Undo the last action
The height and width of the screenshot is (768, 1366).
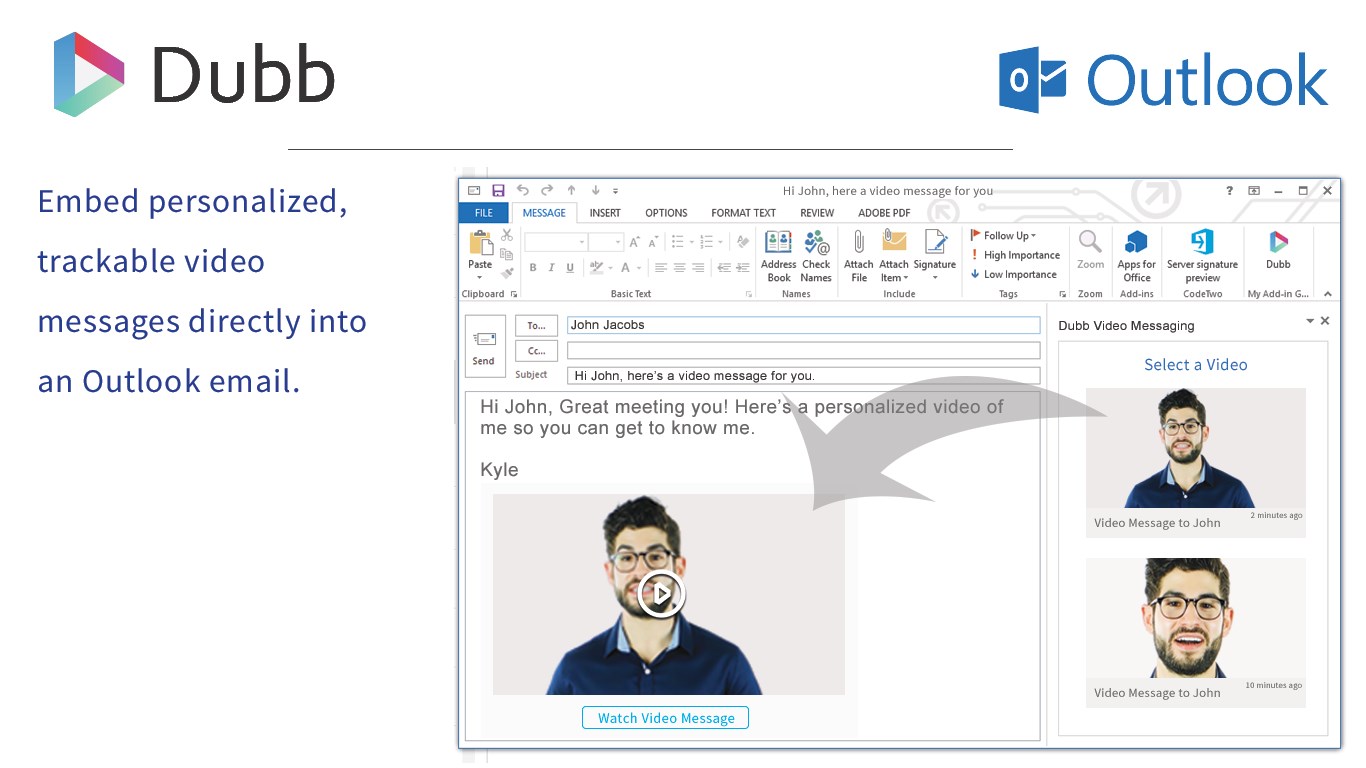coord(522,190)
